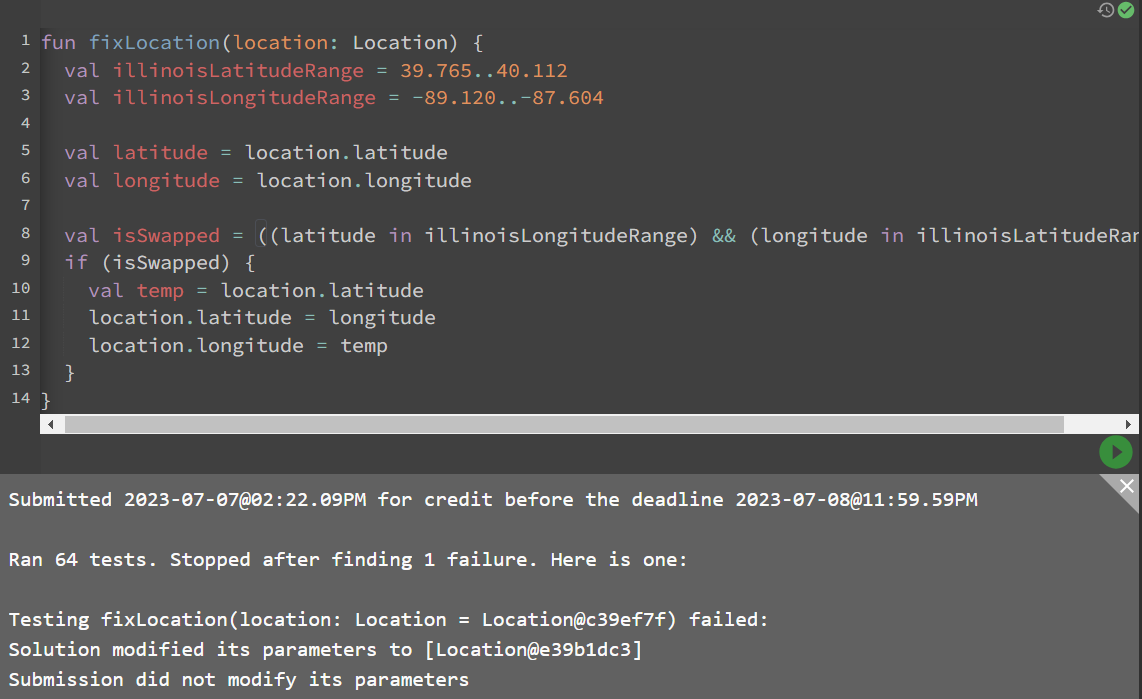Click the failed Testing fixLocation output line
The width and height of the screenshot is (1142, 699).
(x=385, y=619)
